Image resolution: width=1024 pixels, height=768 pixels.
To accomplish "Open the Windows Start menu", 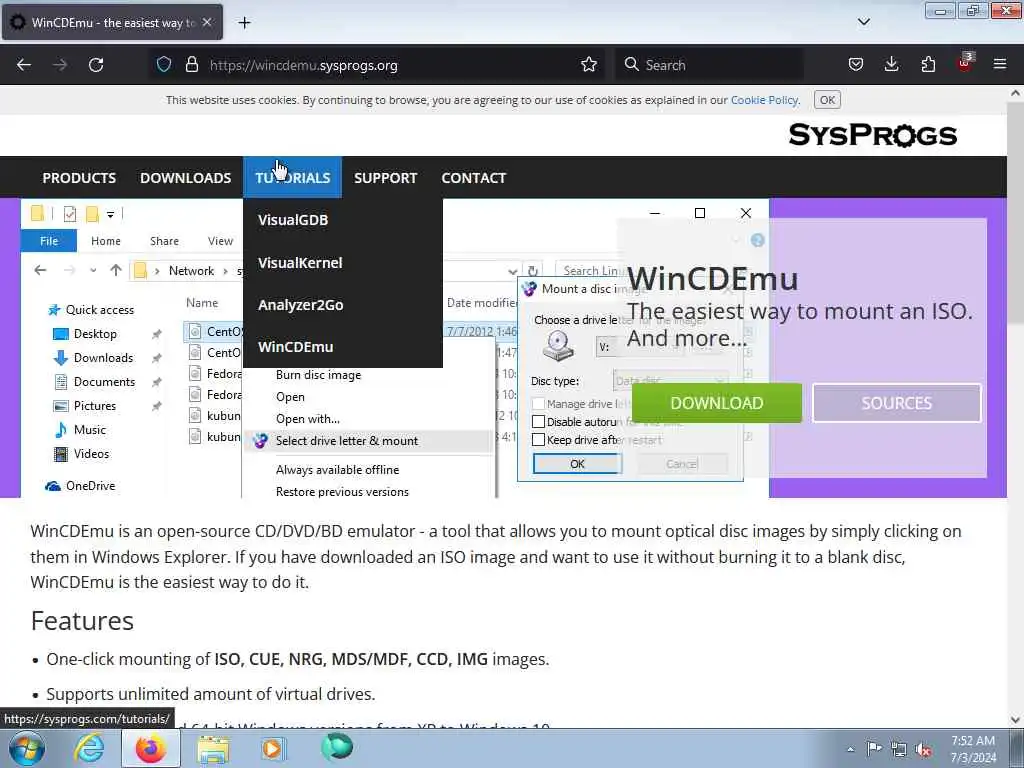I will click(27, 748).
